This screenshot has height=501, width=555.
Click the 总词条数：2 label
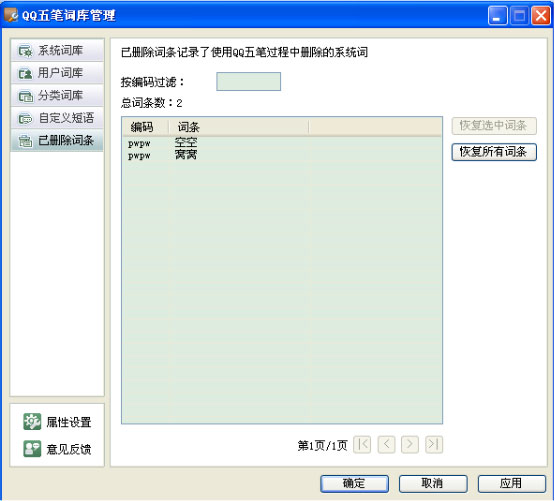point(151,103)
